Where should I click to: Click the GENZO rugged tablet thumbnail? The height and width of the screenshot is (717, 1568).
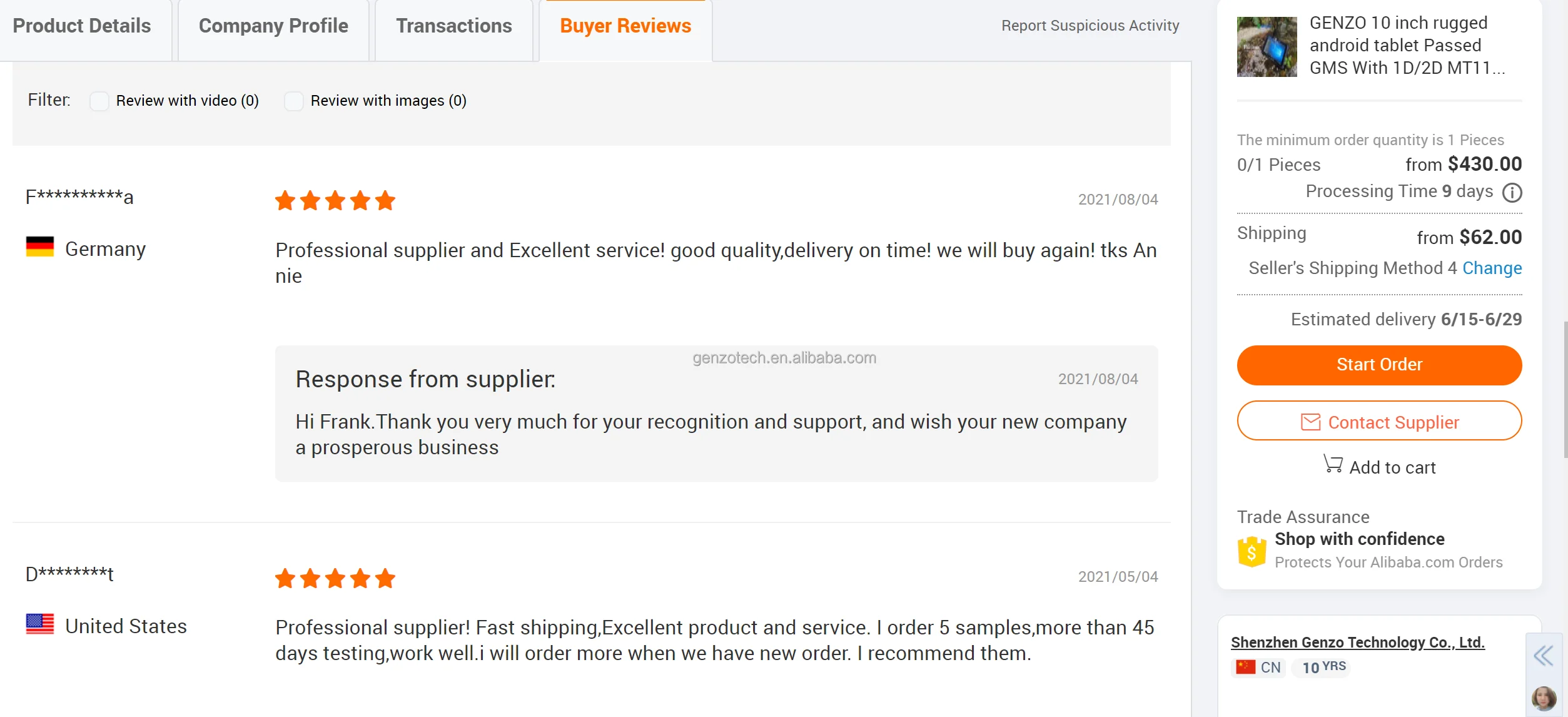(1267, 47)
